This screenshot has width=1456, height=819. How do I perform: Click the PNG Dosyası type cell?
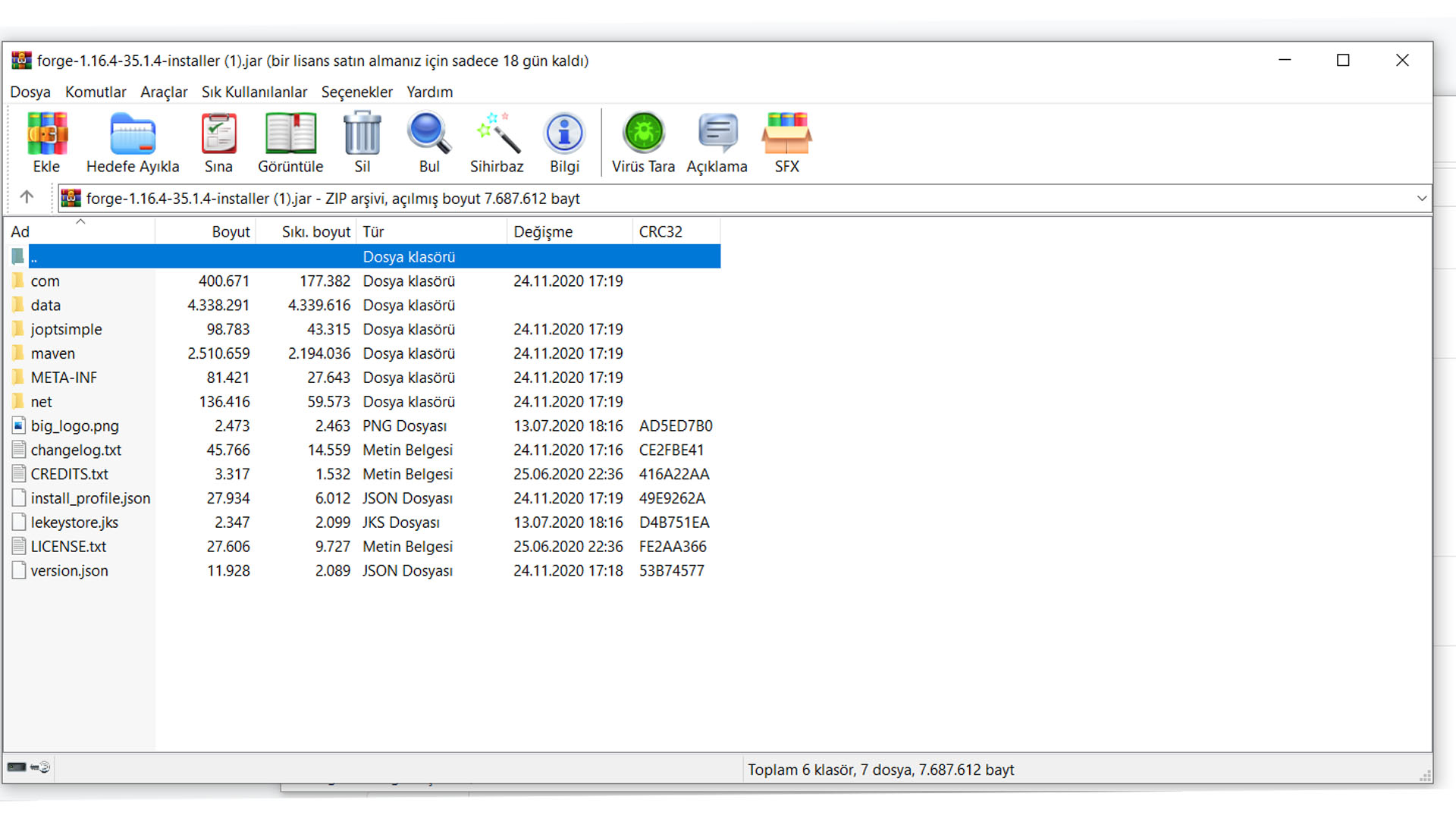pyautogui.click(x=405, y=425)
